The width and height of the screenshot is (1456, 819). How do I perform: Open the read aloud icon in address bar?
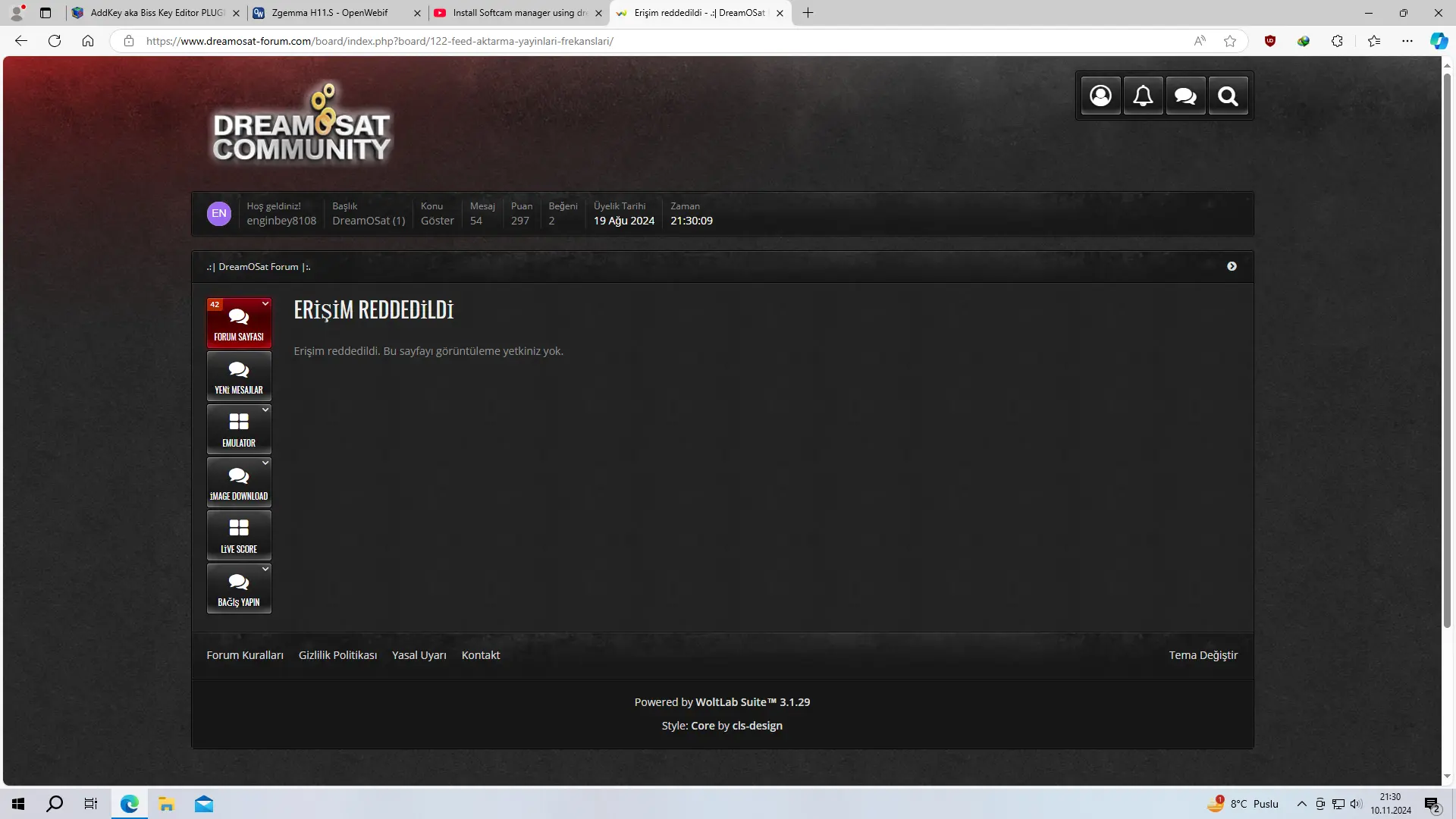click(x=1200, y=41)
